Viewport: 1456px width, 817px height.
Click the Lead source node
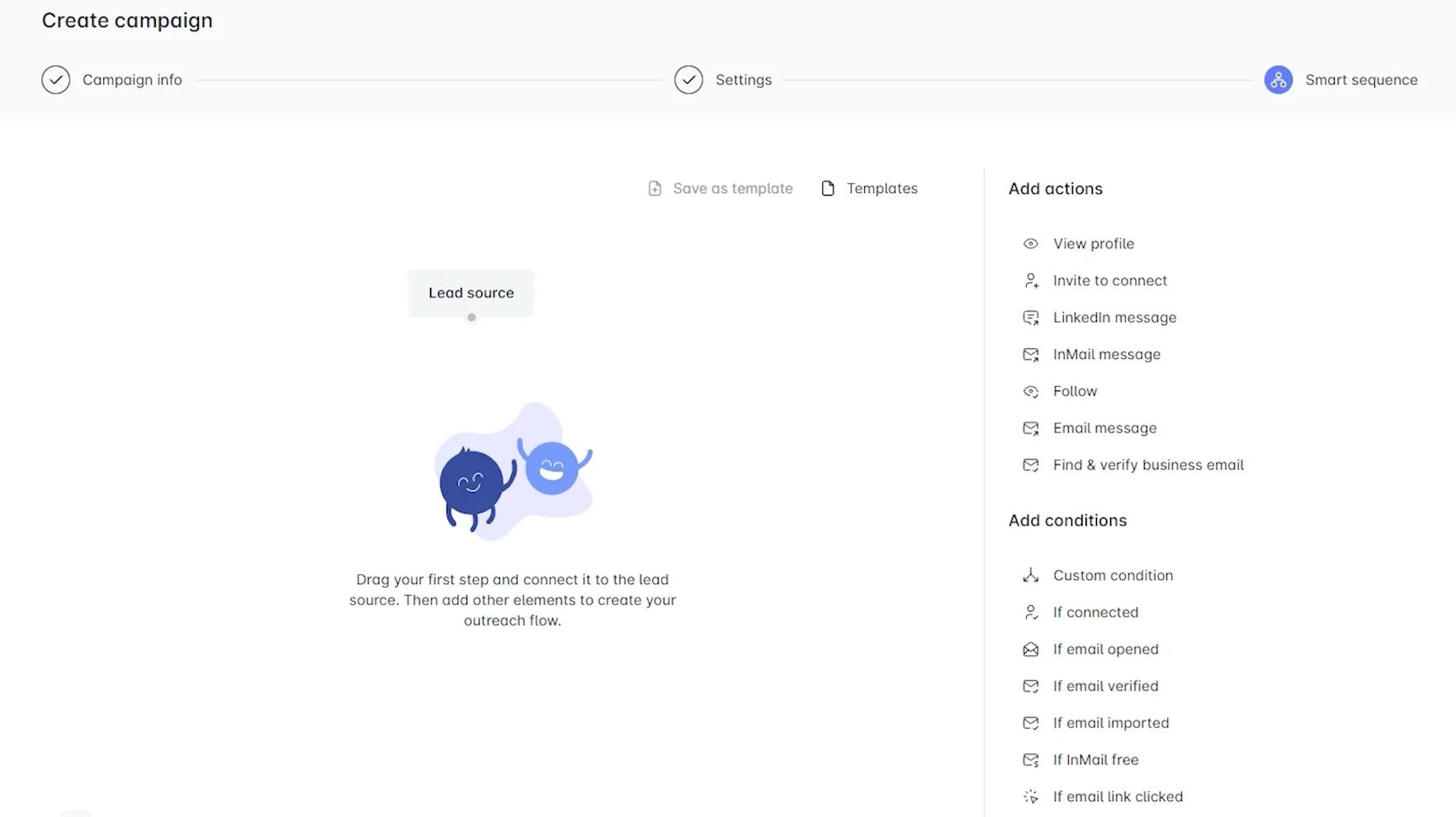coord(471,293)
